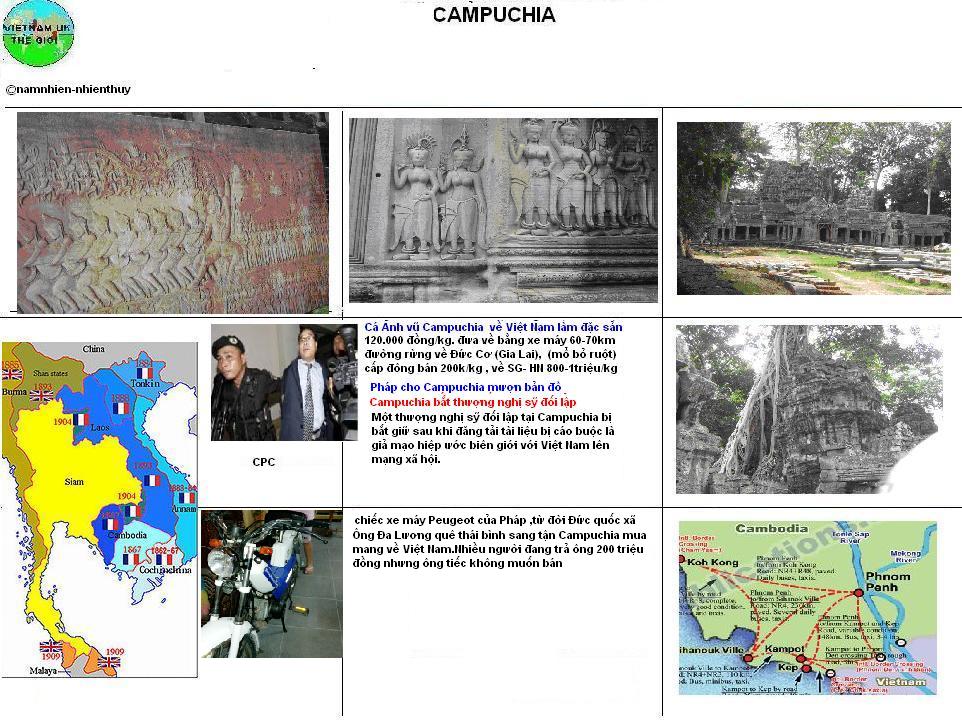The width and height of the screenshot is (962, 720).
Task: Click the ©namnhien-nhienthuy credit text
Action: tap(68, 89)
